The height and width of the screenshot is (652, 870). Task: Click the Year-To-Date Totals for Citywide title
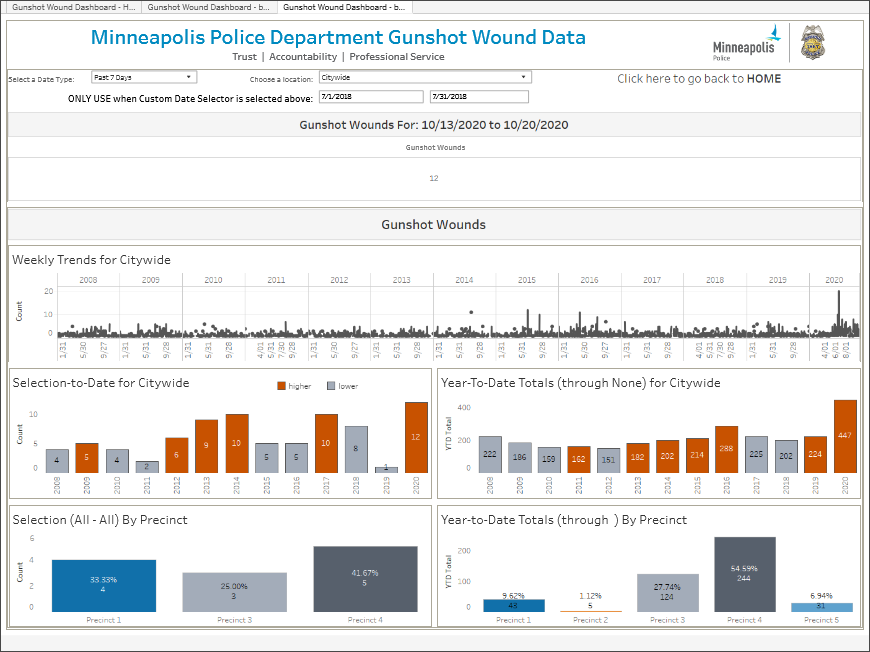coord(580,383)
